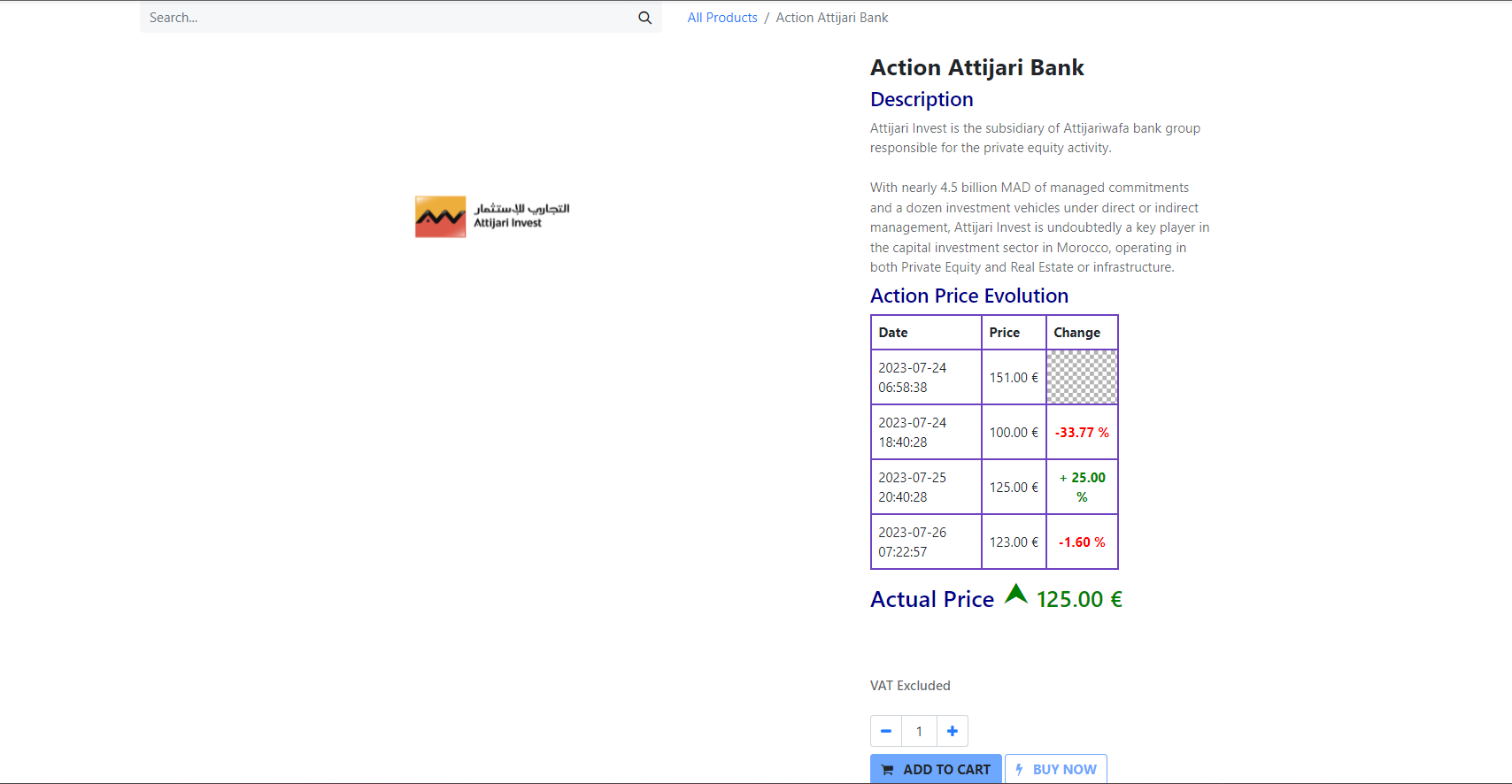Click the Action Attijari Bank product title
Viewport: 1512px width, 784px height.
(976, 68)
